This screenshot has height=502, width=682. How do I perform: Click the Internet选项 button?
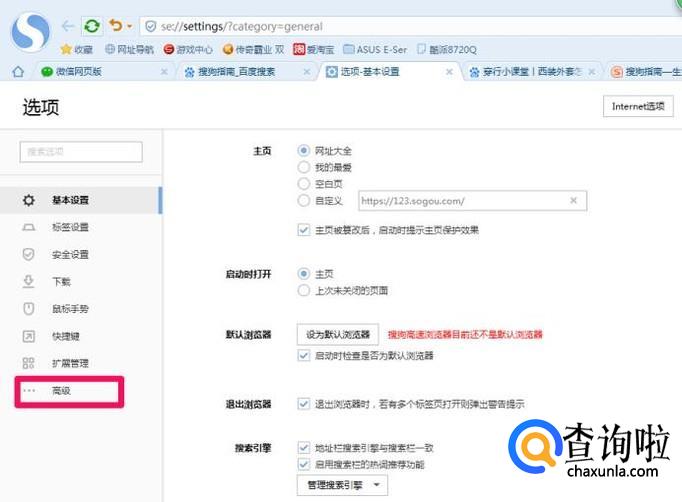tap(638, 106)
